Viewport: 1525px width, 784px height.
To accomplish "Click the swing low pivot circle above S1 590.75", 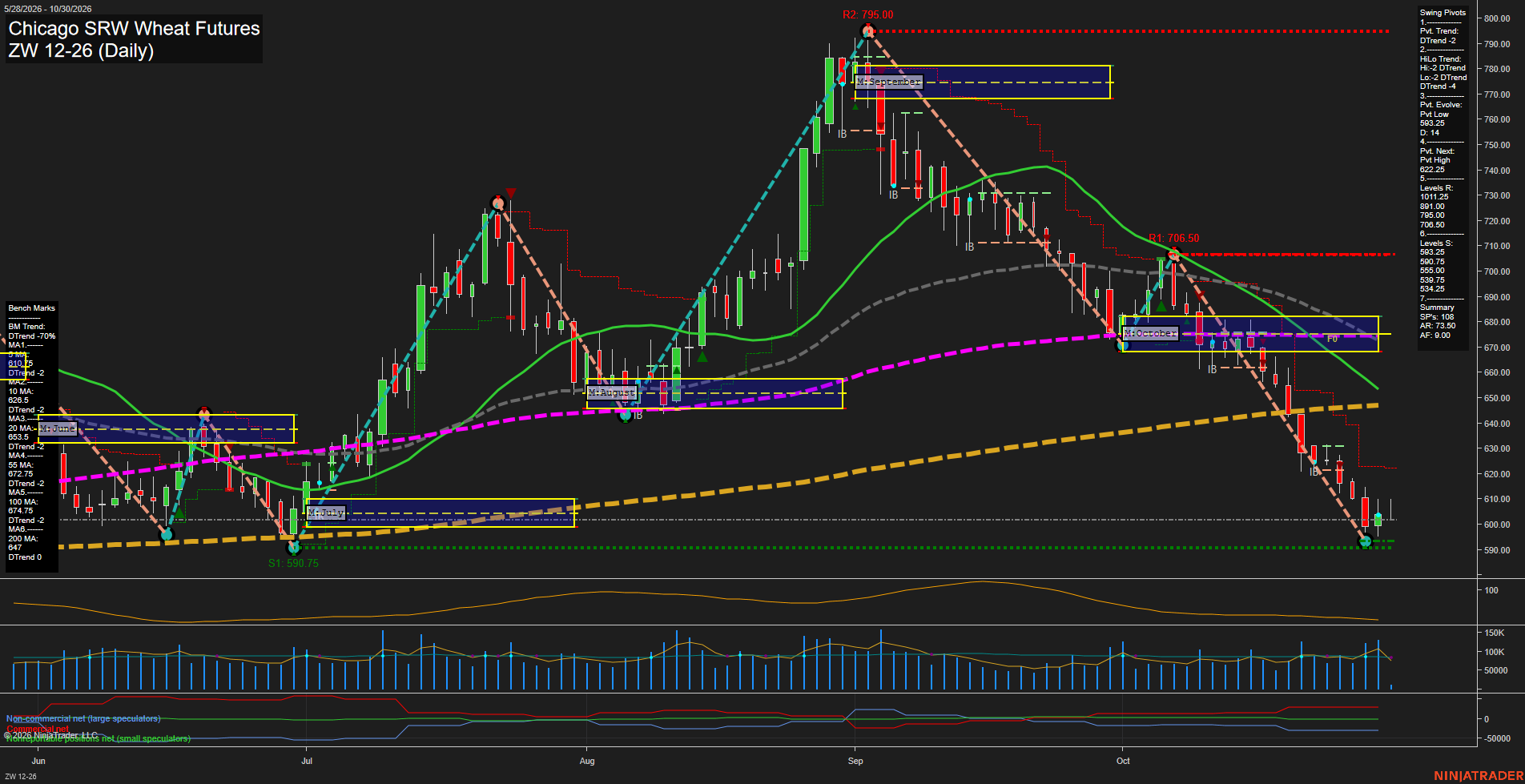I will click(293, 548).
